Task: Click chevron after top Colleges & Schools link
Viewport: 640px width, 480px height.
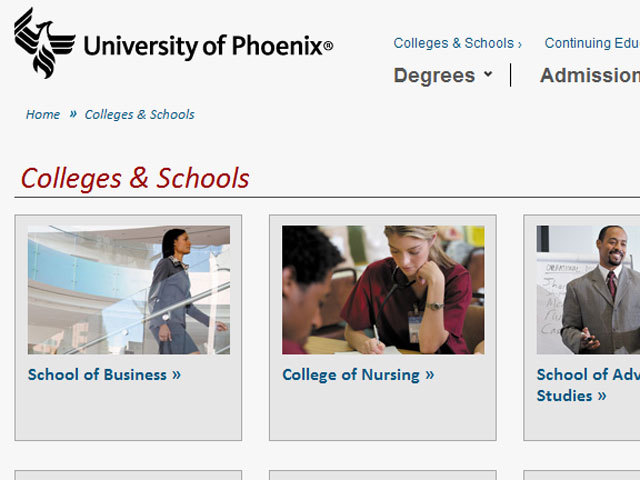Action: (520, 44)
